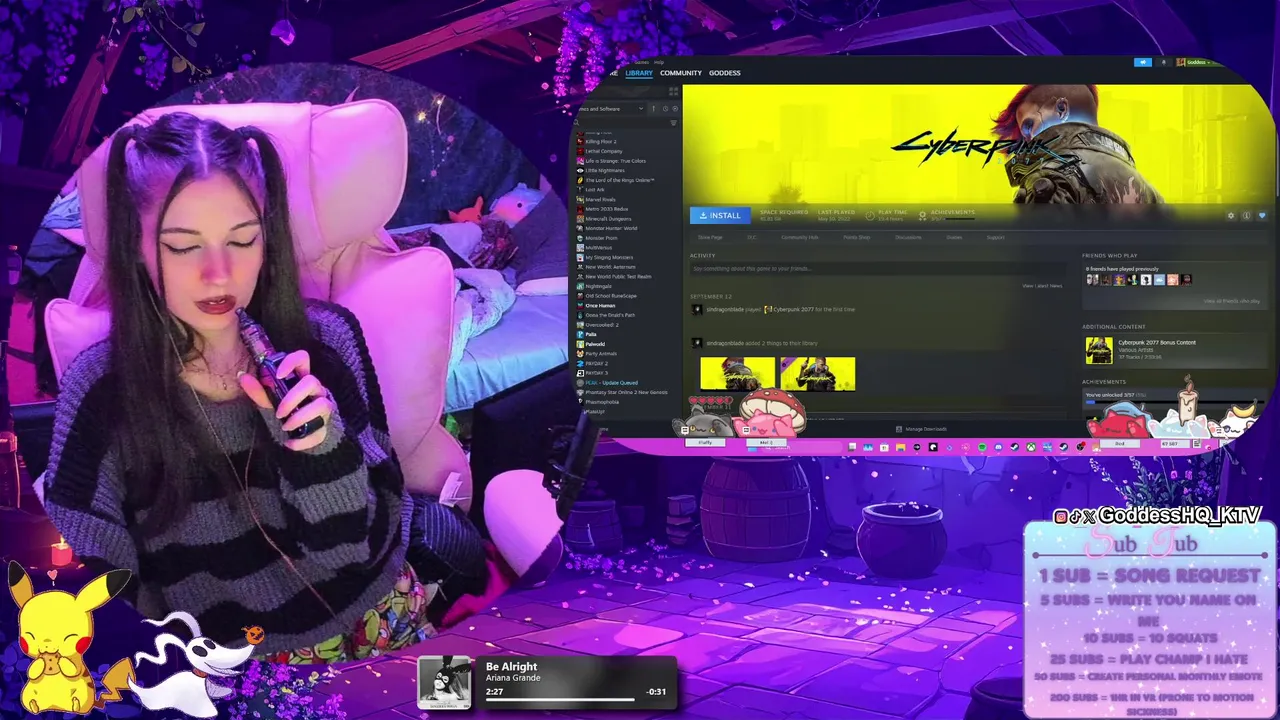Select Phasmophobia in the library list

pyautogui.click(x=602, y=402)
